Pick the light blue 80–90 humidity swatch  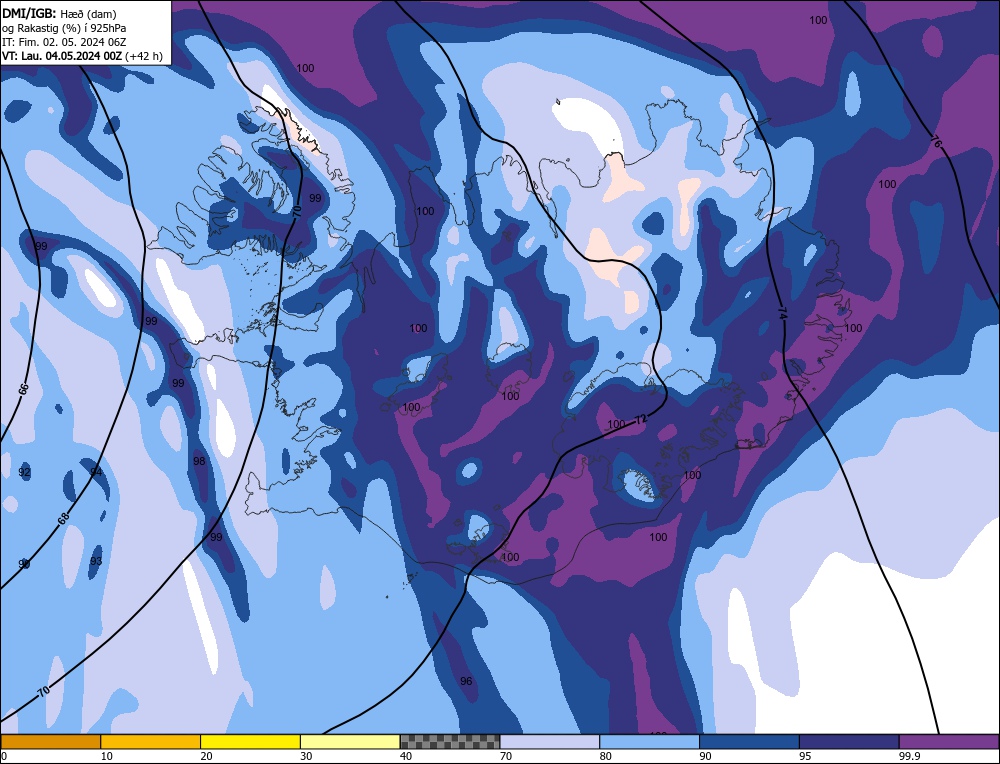pyautogui.click(x=649, y=742)
